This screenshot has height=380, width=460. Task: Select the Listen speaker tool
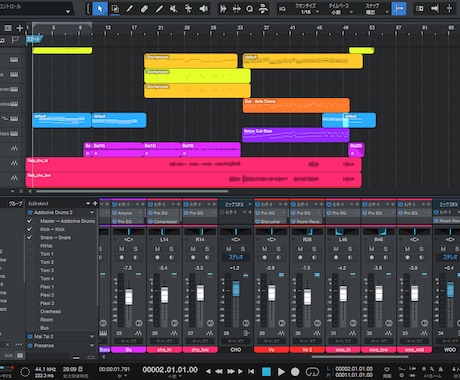(203, 9)
